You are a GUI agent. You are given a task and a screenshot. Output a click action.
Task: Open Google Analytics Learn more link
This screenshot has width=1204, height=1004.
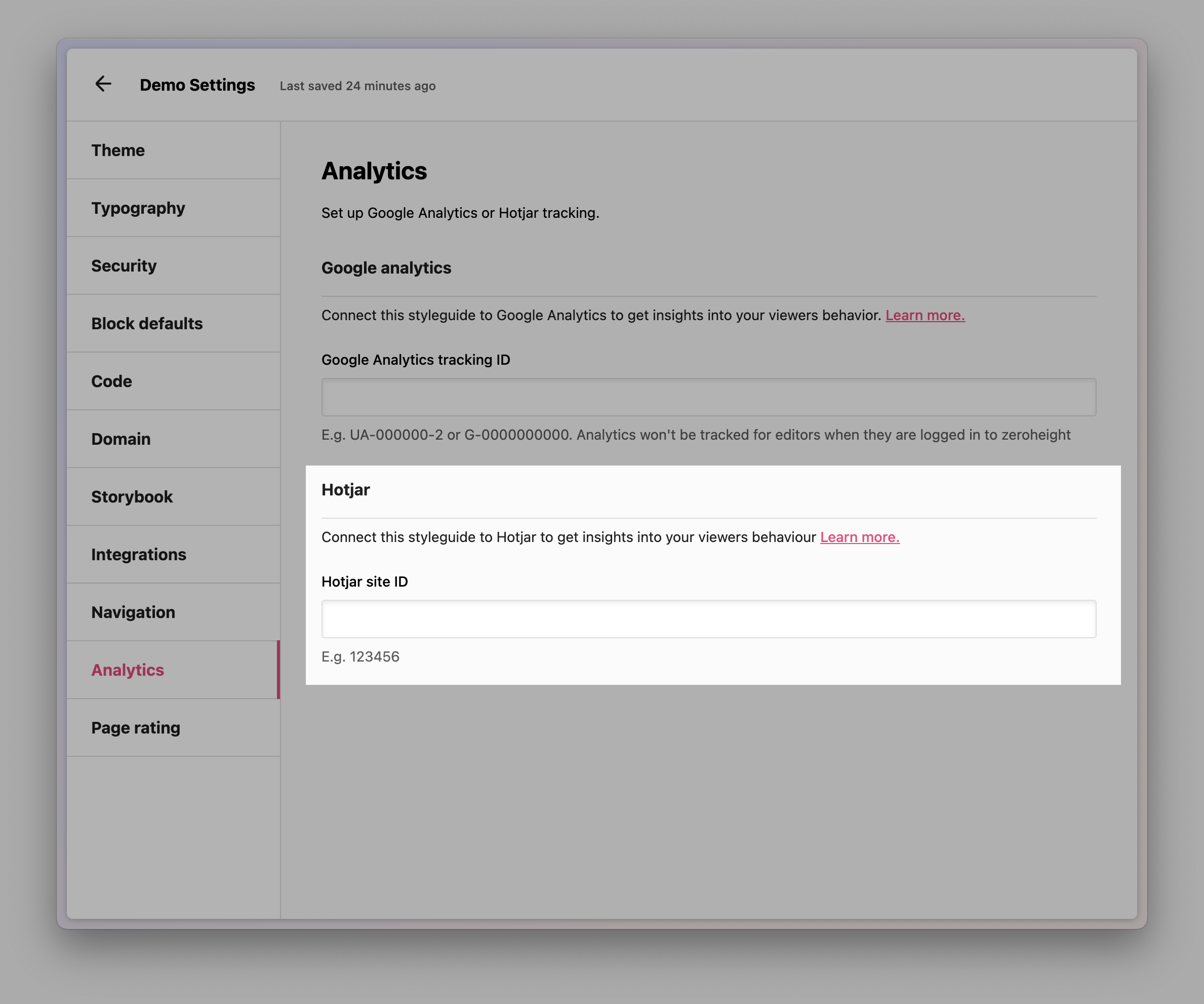pyautogui.click(x=925, y=316)
